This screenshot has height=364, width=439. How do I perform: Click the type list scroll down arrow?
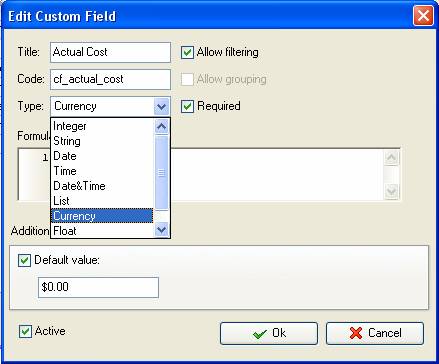tap(162, 230)
